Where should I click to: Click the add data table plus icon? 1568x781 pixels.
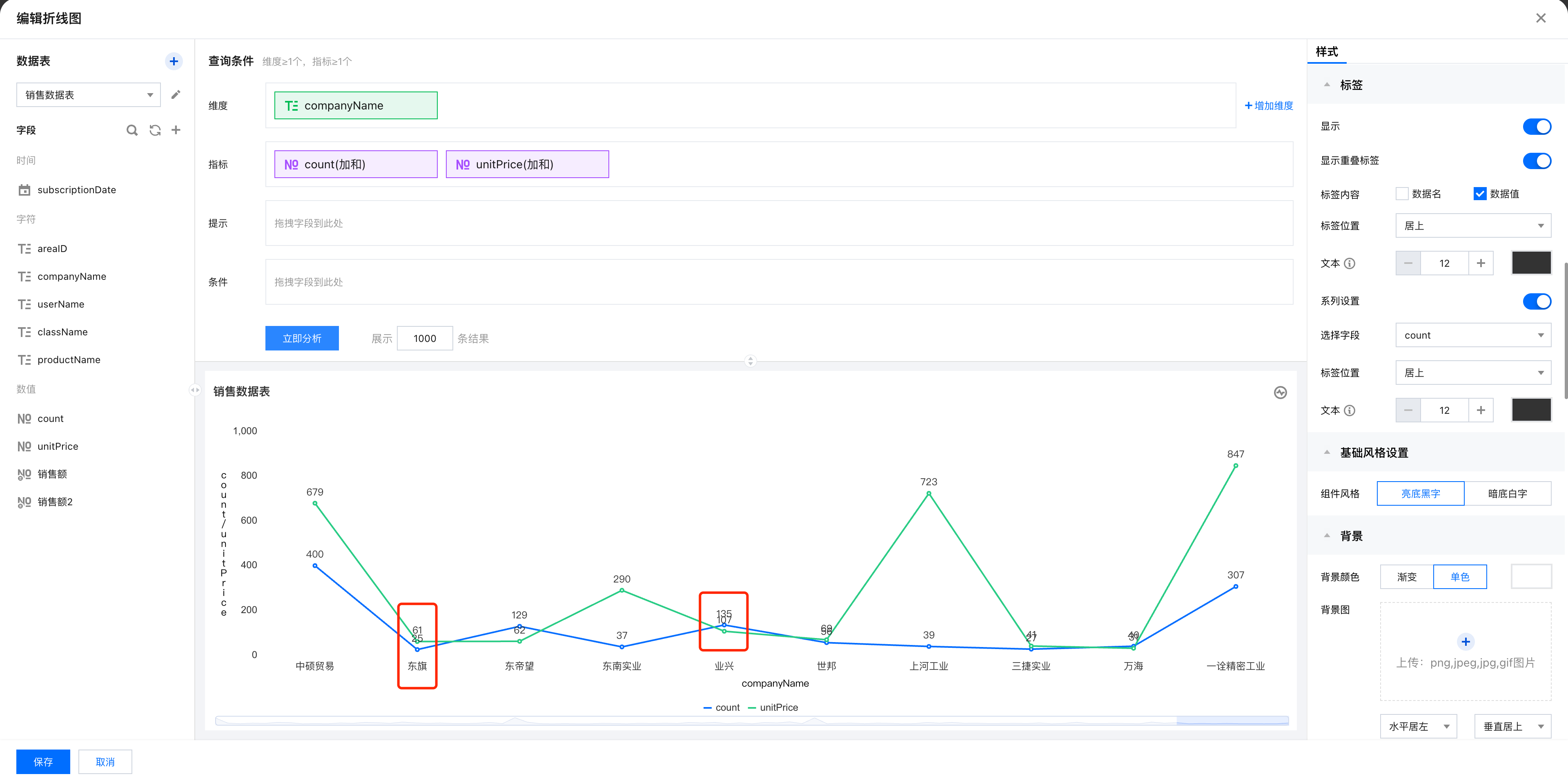tap(174, 61)
